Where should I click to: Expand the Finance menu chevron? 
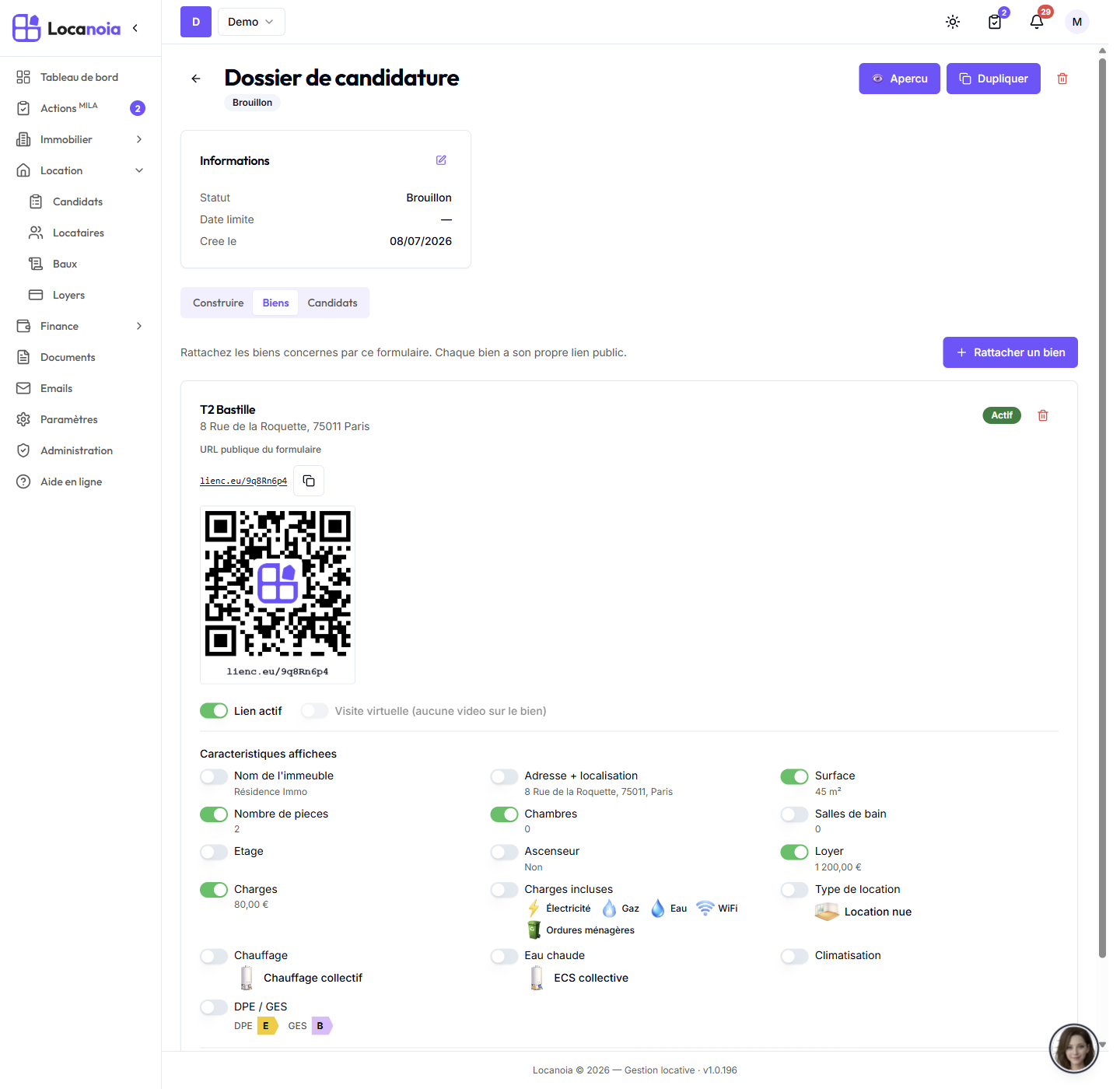click(139, 326)
